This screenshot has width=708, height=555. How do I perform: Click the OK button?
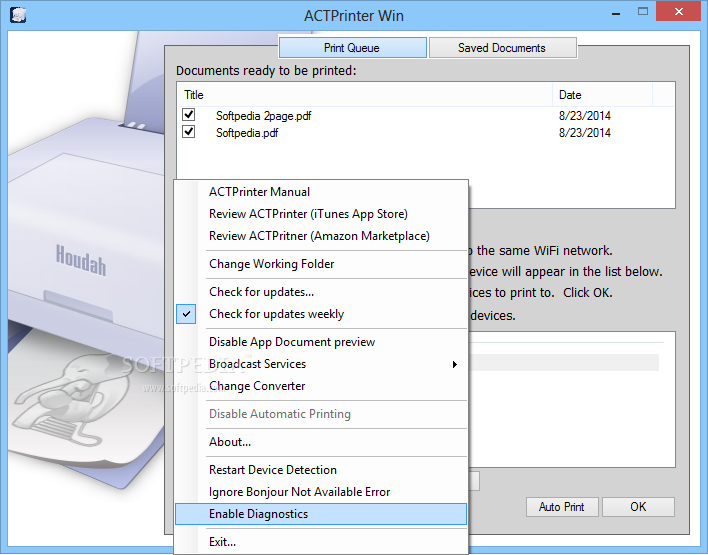[638, 507]
